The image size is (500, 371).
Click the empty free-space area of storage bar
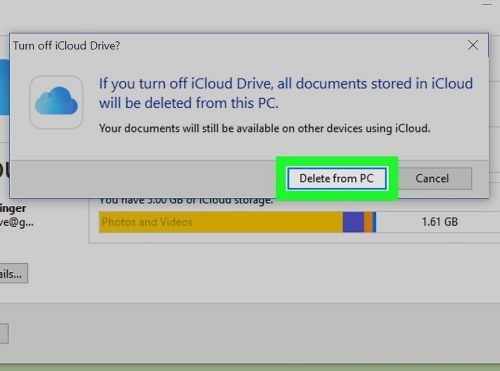pyautogui.click(x=397, y=222)
